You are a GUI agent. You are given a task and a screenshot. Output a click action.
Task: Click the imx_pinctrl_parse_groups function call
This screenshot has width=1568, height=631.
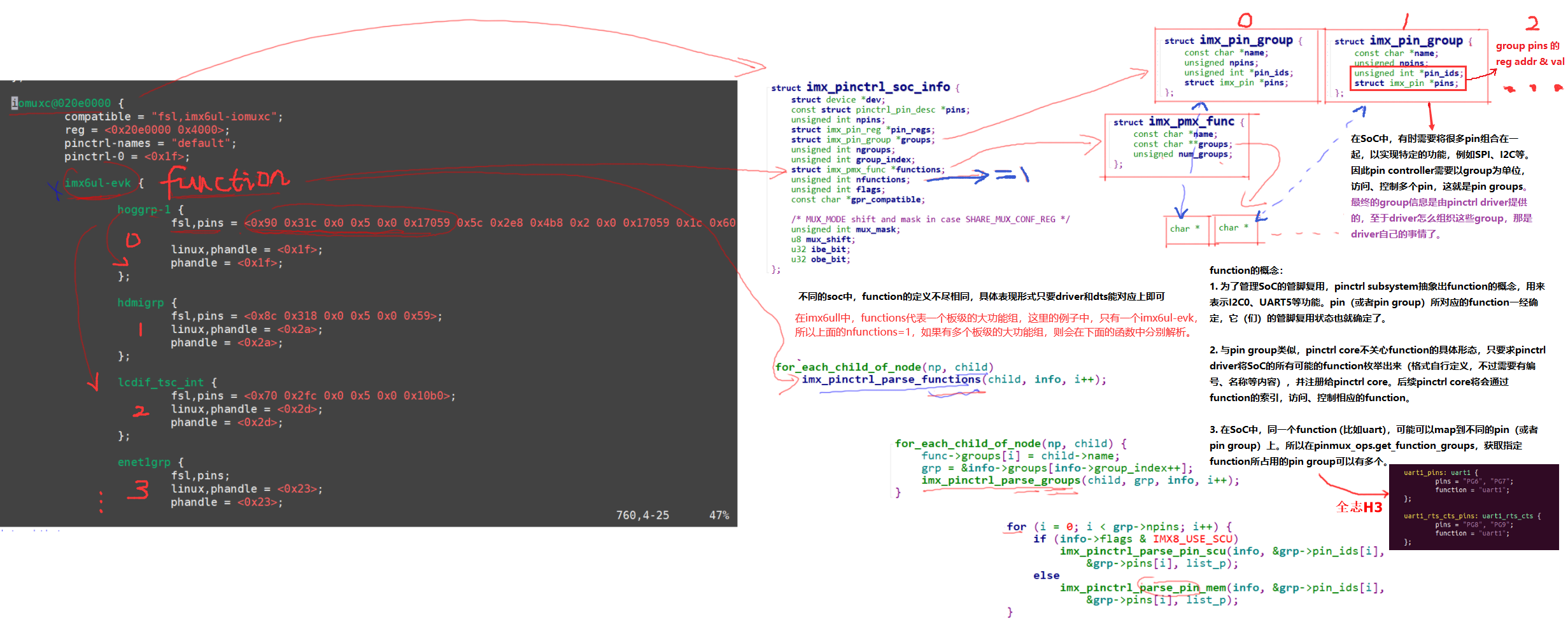point(1000,480)
